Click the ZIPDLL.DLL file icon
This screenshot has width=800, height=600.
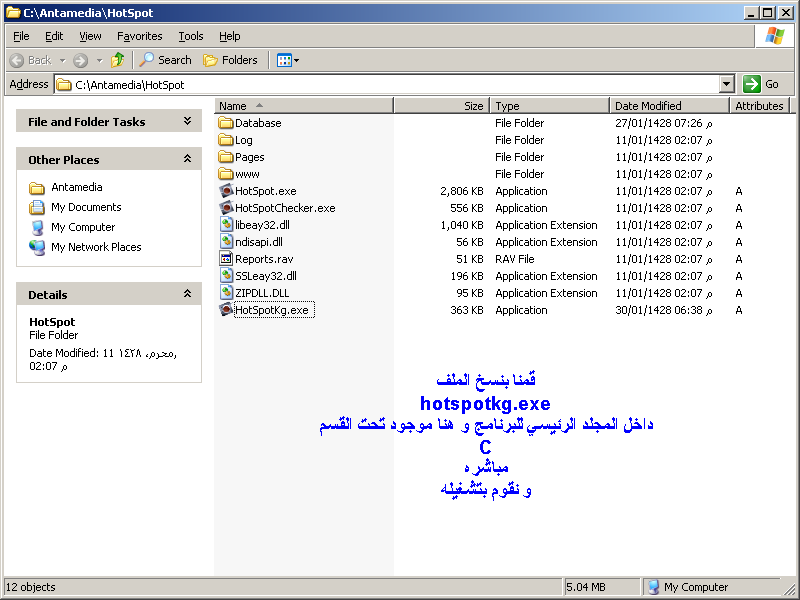click(226, 293)
